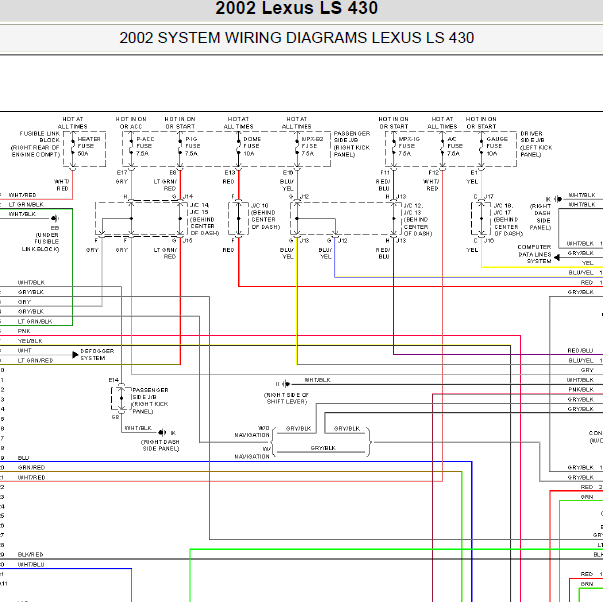Screen dimensions: 603x602
Task: Select the HOT IN ON OR ACC label
Action: (131, 123)
